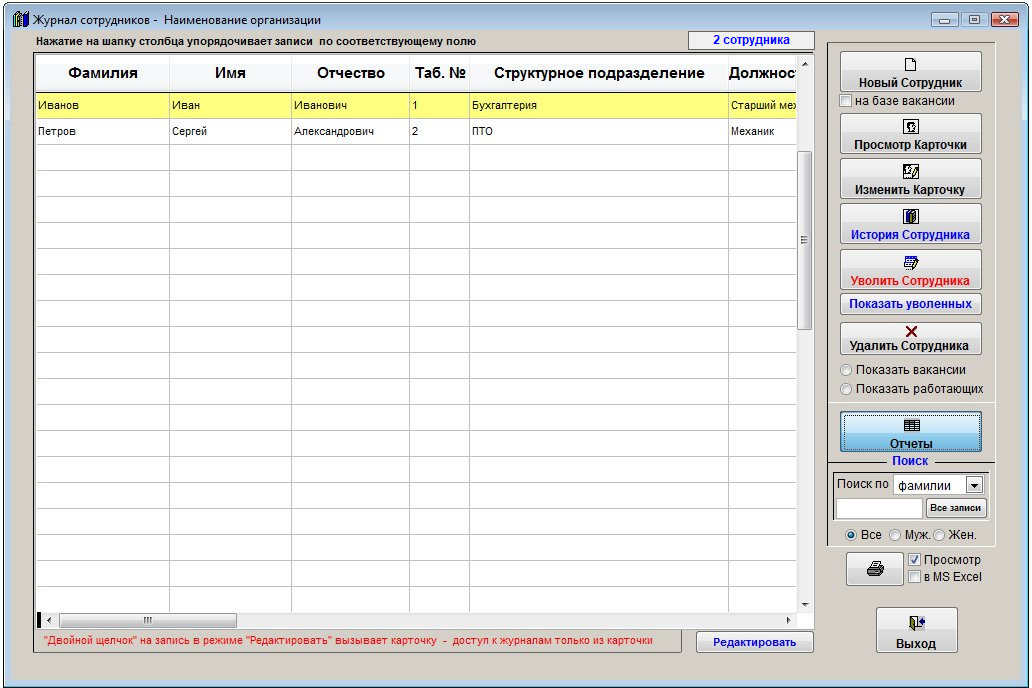Click the book icon above История Сотрудника

pos(910,216)
